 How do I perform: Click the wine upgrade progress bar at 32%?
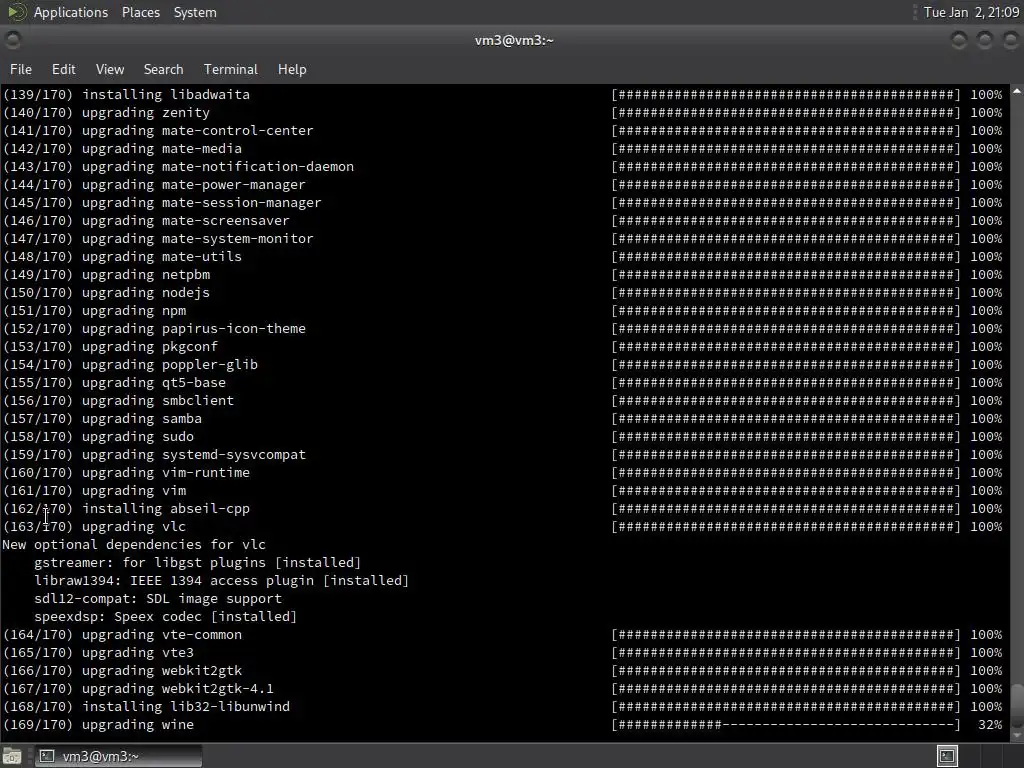tap(786, 724)
